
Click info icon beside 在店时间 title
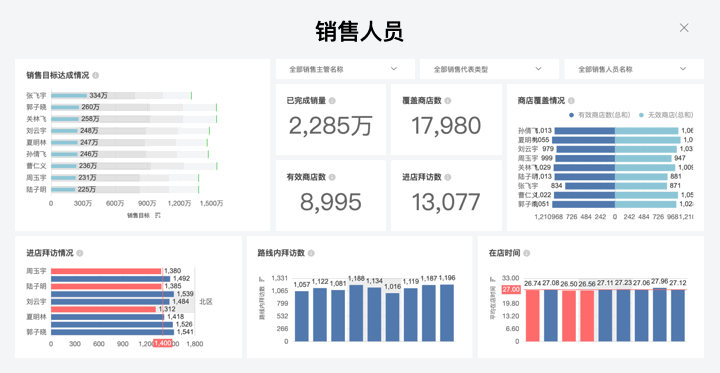[527, 253]
